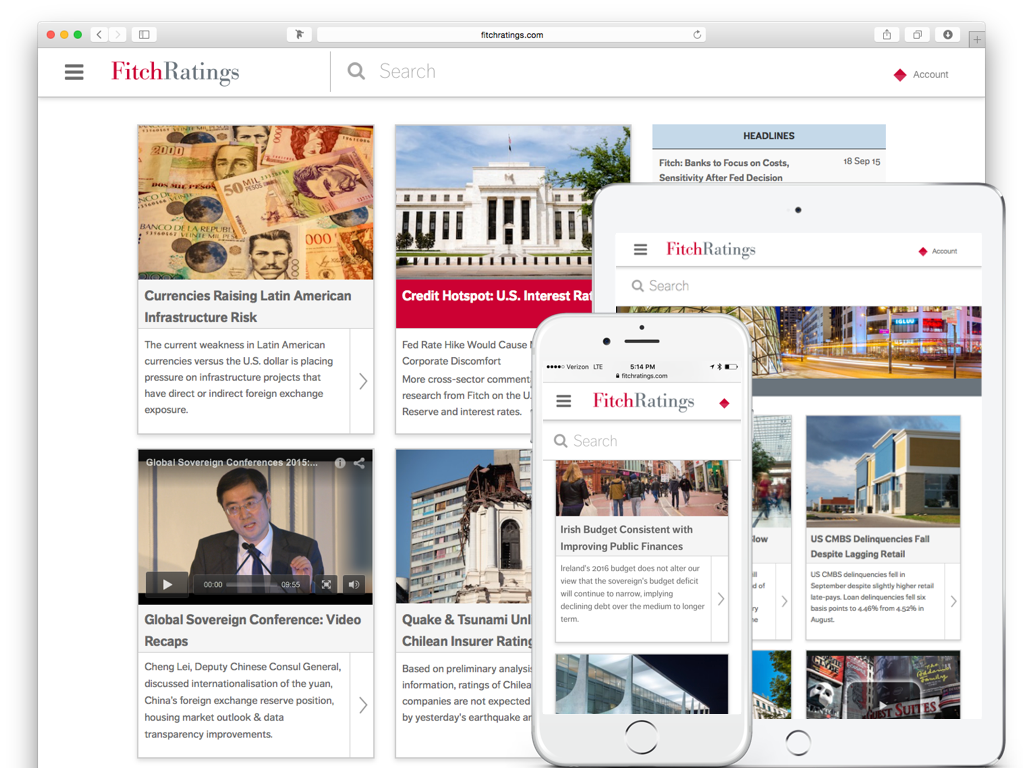The width and height of the screenshot is (1023, 768).
Task: Reload the page with the refresh icon
Action: point(697,35)
